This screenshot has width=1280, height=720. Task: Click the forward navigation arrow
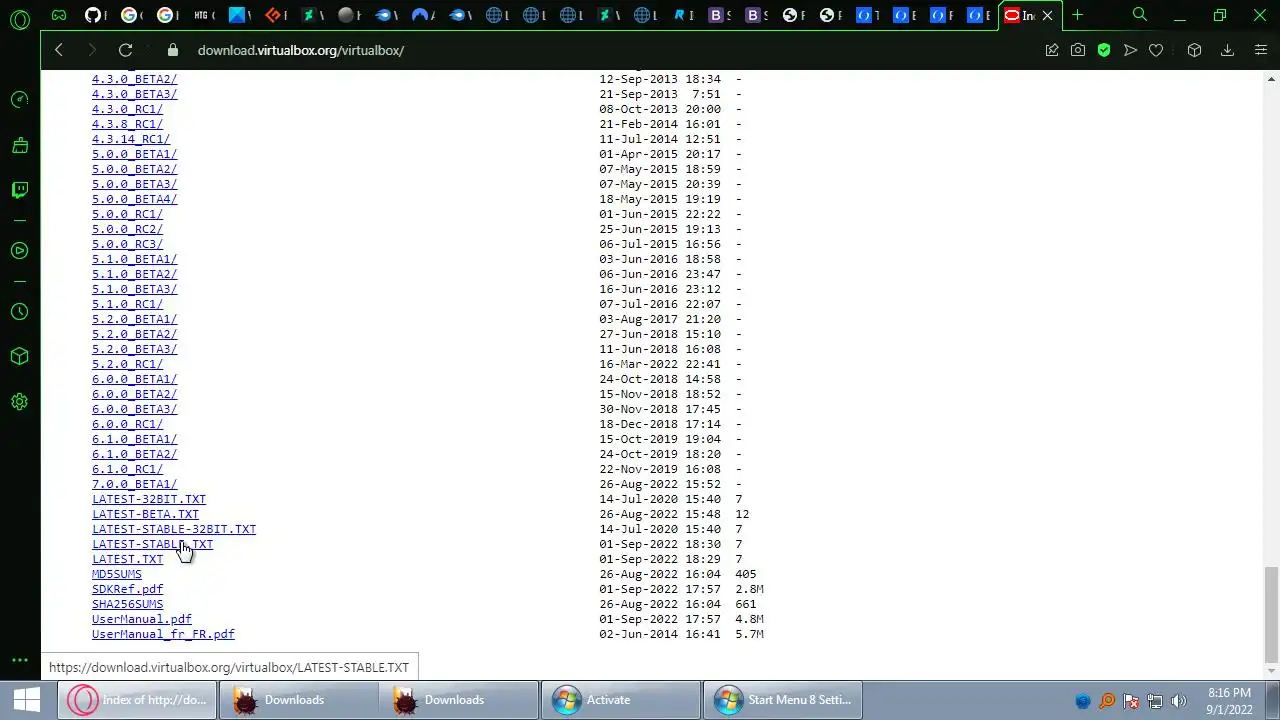(x=92, y=50)
